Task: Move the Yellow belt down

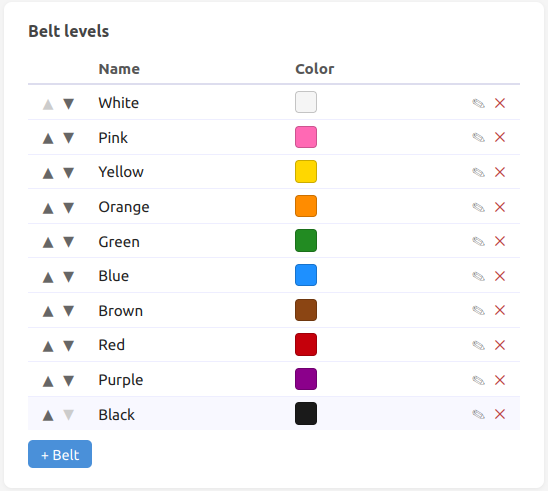Action: pos(68,173)
